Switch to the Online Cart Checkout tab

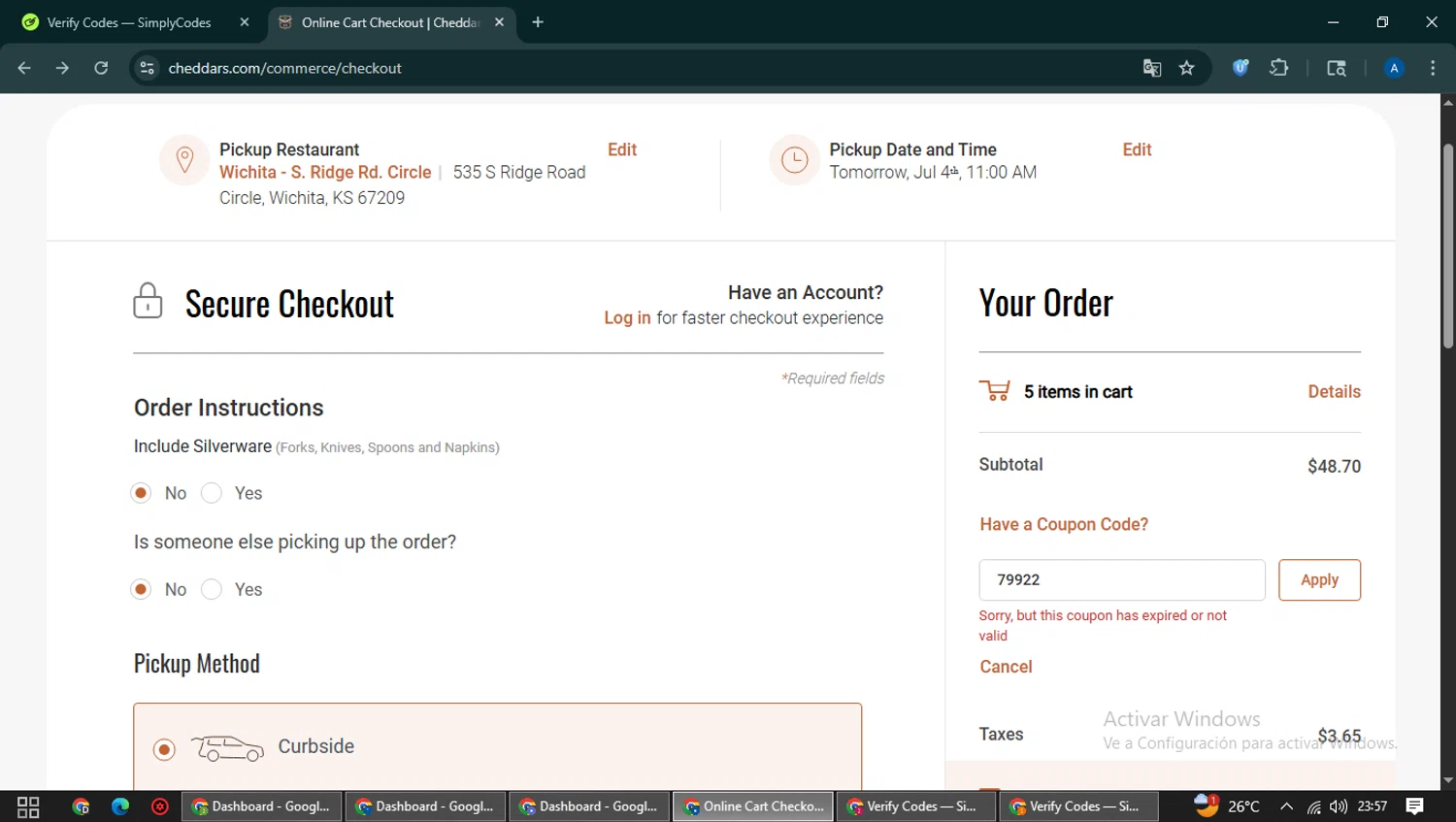[x=390, y=22]
